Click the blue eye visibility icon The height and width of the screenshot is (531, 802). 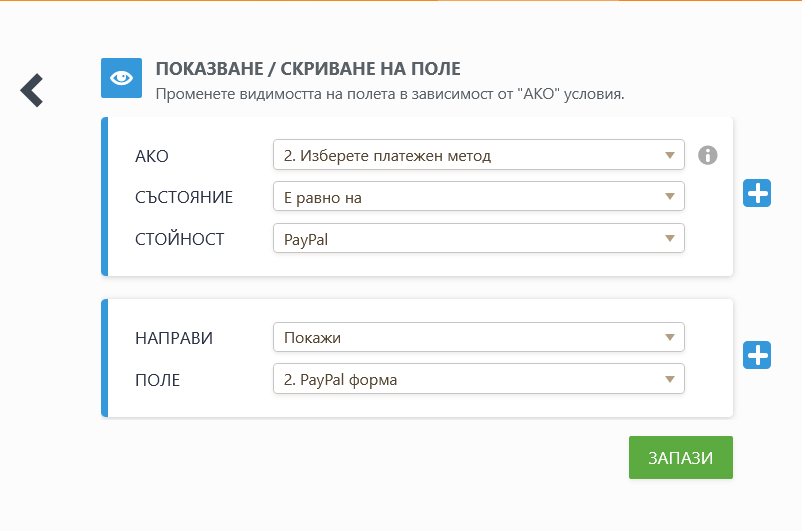(x=121, y=78)
